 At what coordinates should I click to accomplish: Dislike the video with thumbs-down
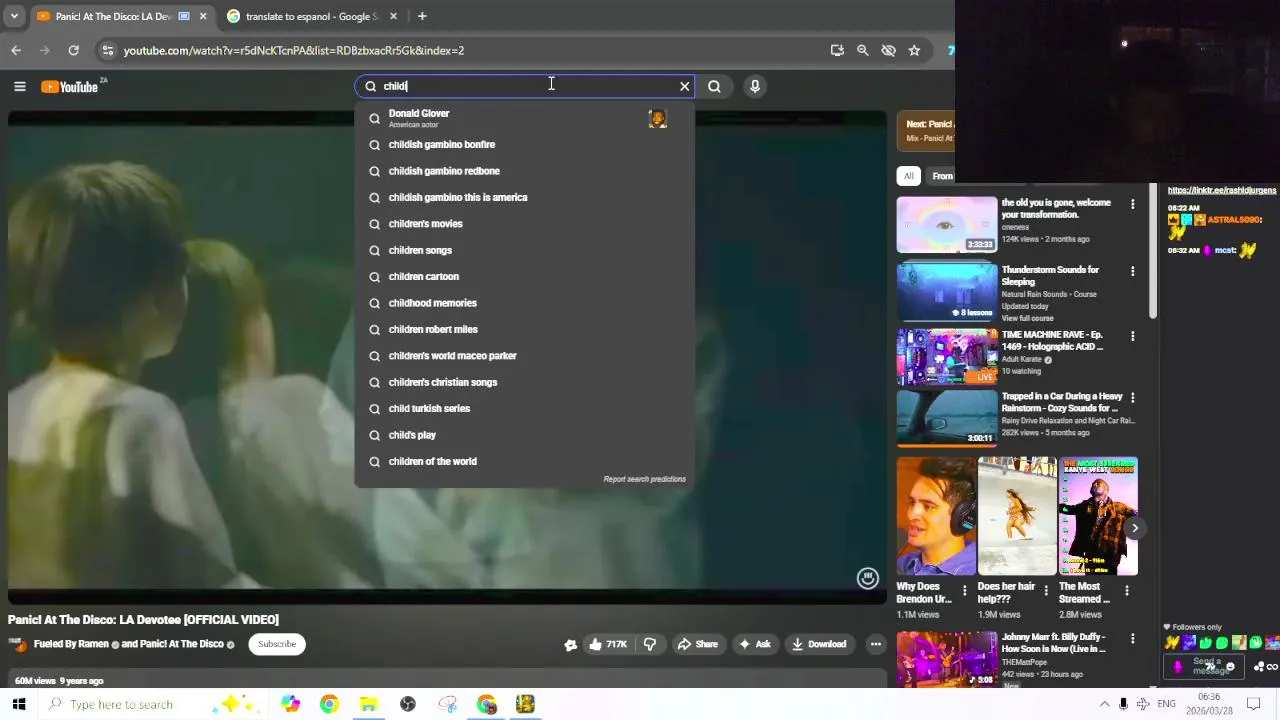click(x=650, y=644)
